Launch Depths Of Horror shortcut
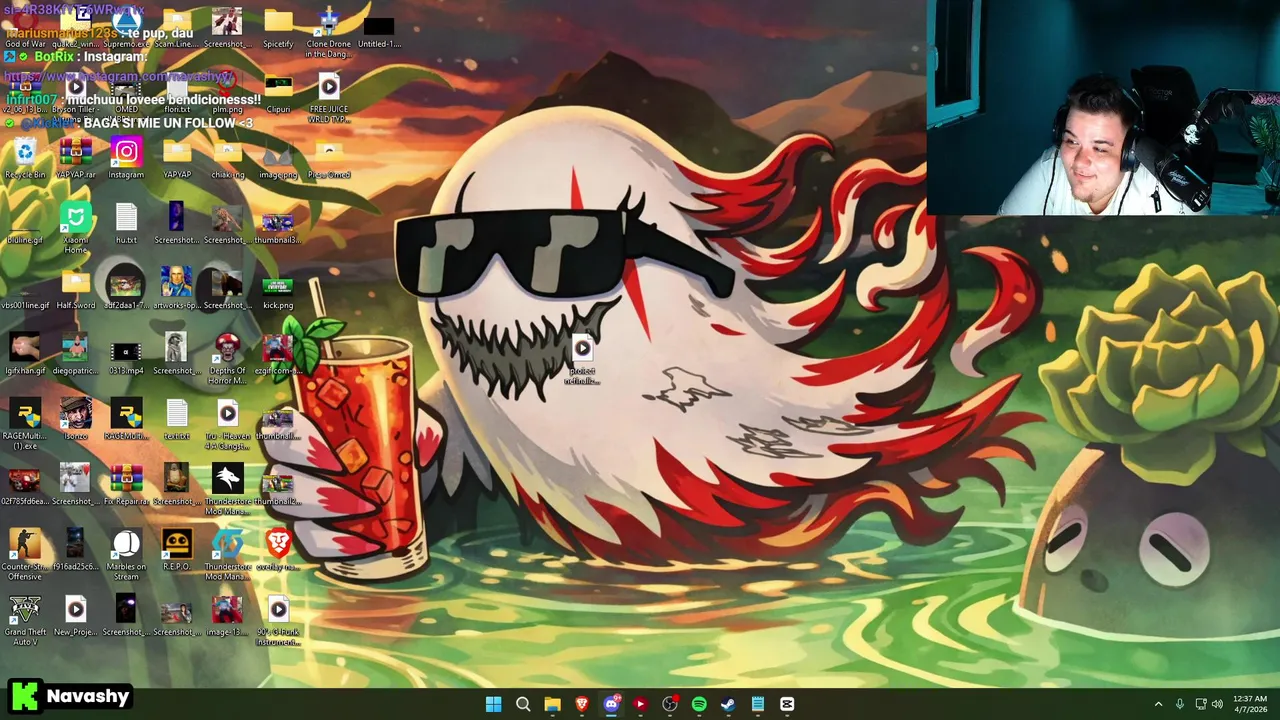The image size is (1280, 720). [x=227, y=359]
